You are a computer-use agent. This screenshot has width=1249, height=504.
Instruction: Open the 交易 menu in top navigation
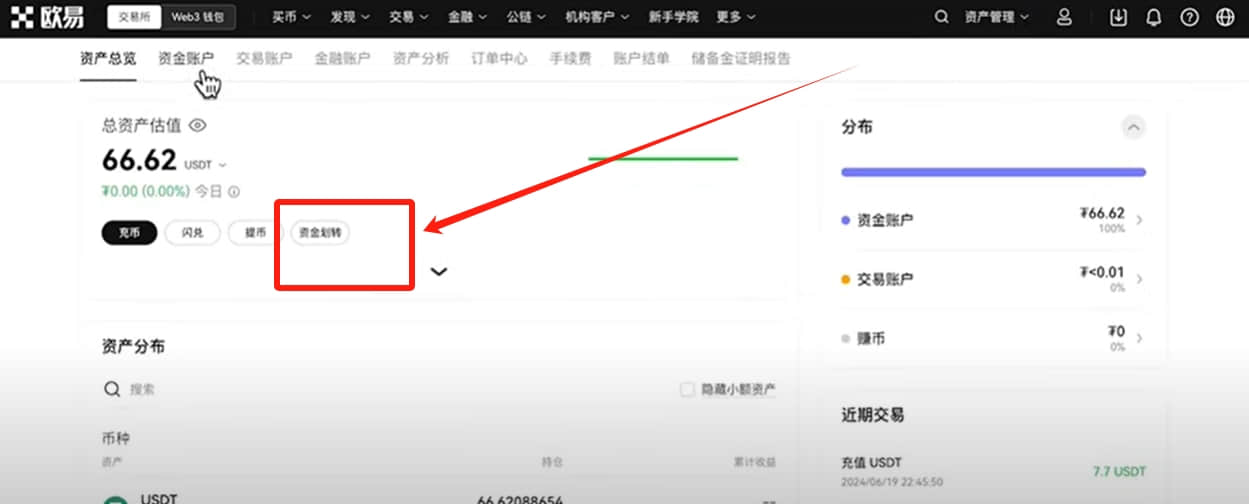[x=410, y=17]
